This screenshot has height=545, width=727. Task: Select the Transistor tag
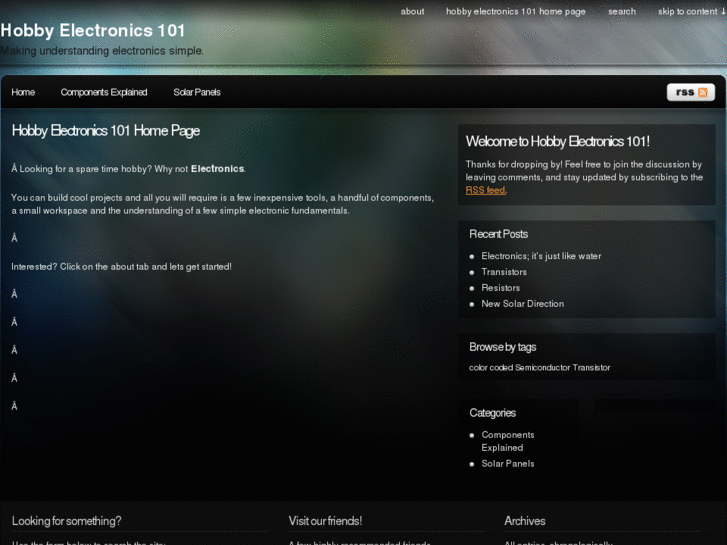point(591,368)
